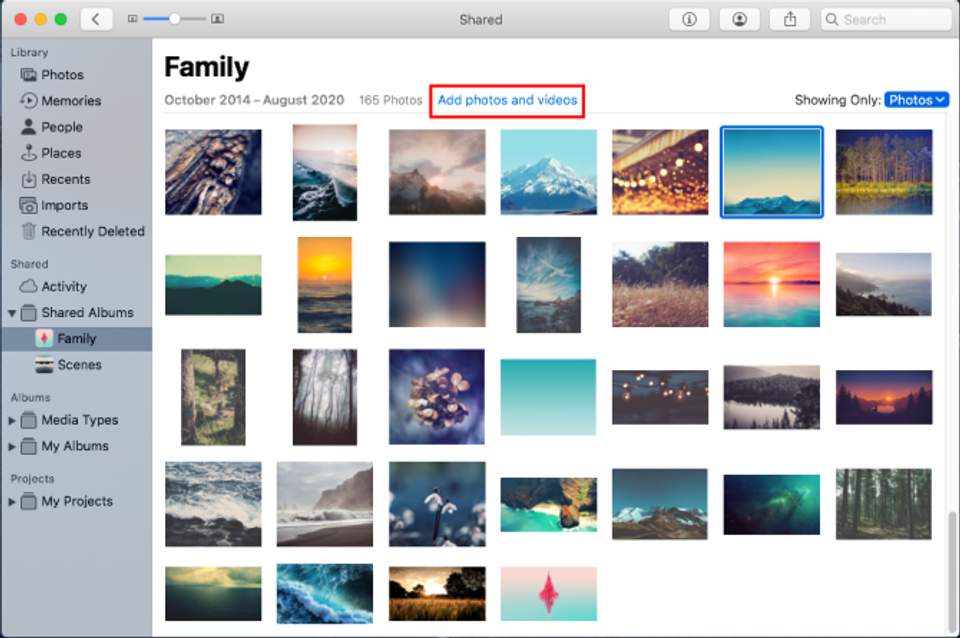This screenshot has height=638, width=960.
Task: Select the foggy forest trees photo
Action: (x=324, y=397)
